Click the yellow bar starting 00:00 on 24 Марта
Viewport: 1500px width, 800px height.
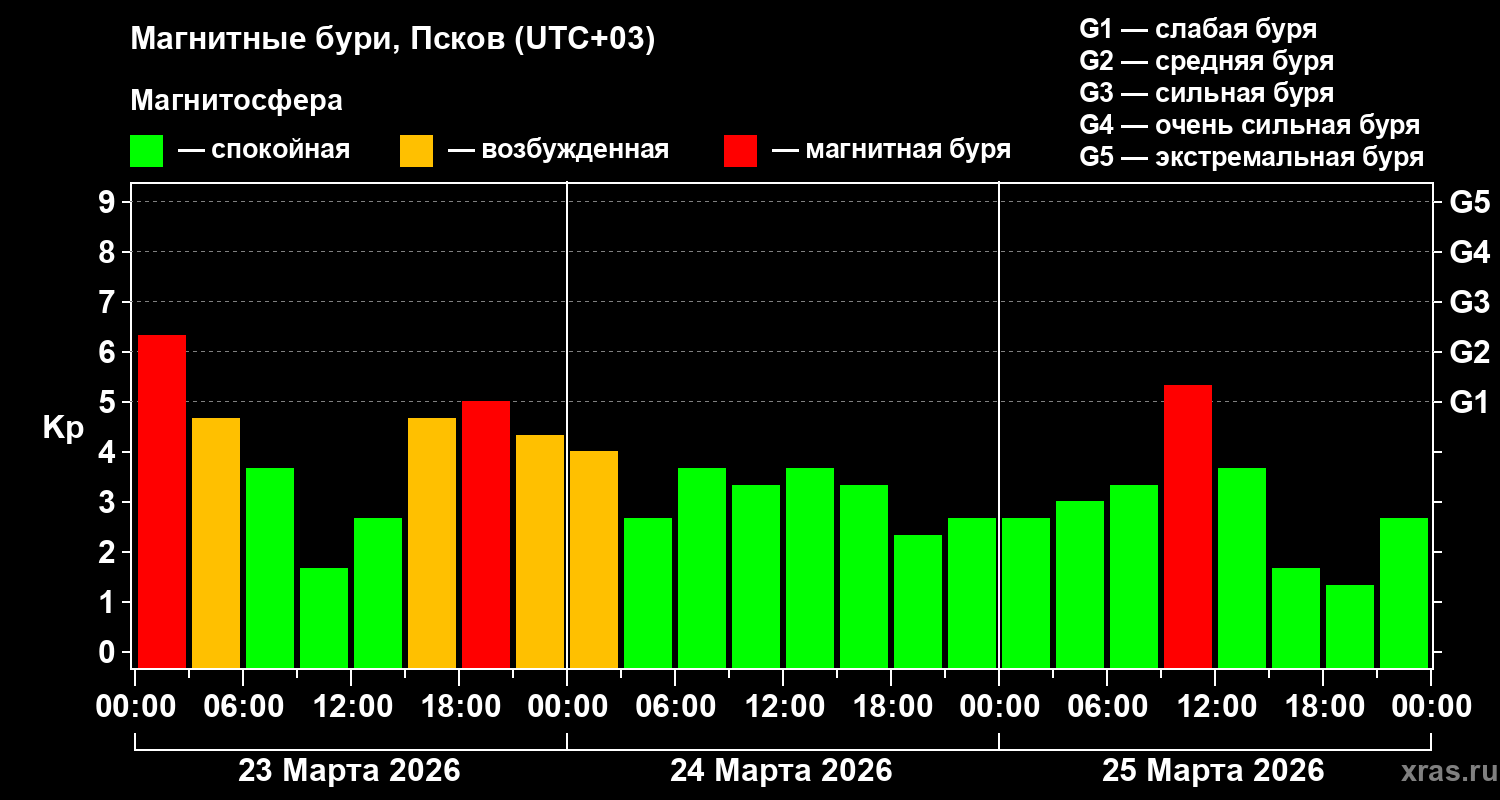(594, 559)
